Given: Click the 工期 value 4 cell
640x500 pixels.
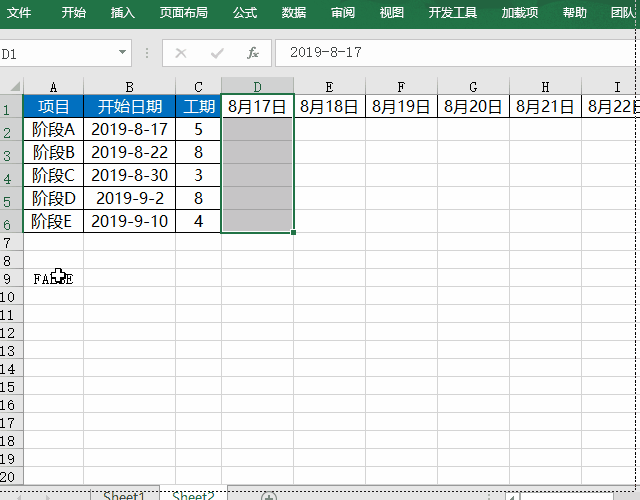Looking at the screenshot, I should [198, 221].
